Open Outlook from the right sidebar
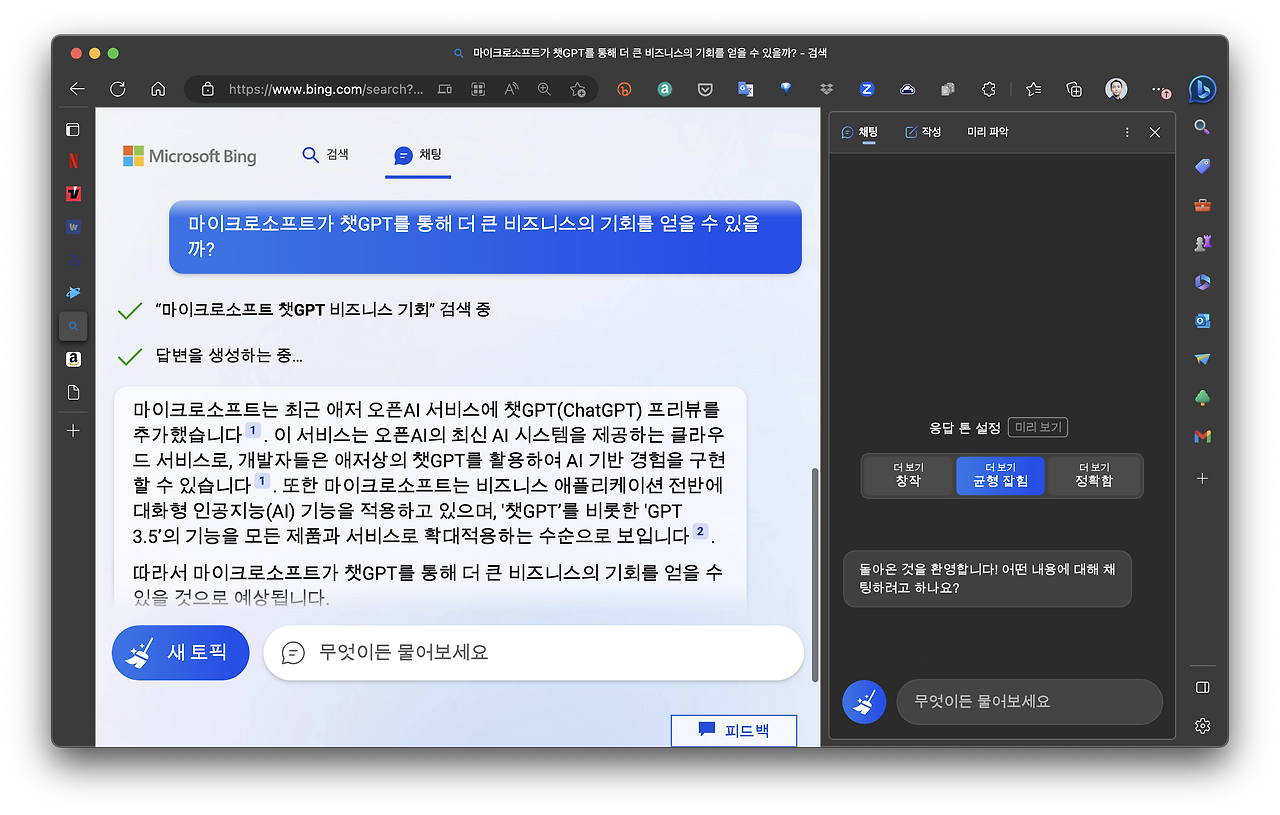1280x815 pixels. 1202,321
